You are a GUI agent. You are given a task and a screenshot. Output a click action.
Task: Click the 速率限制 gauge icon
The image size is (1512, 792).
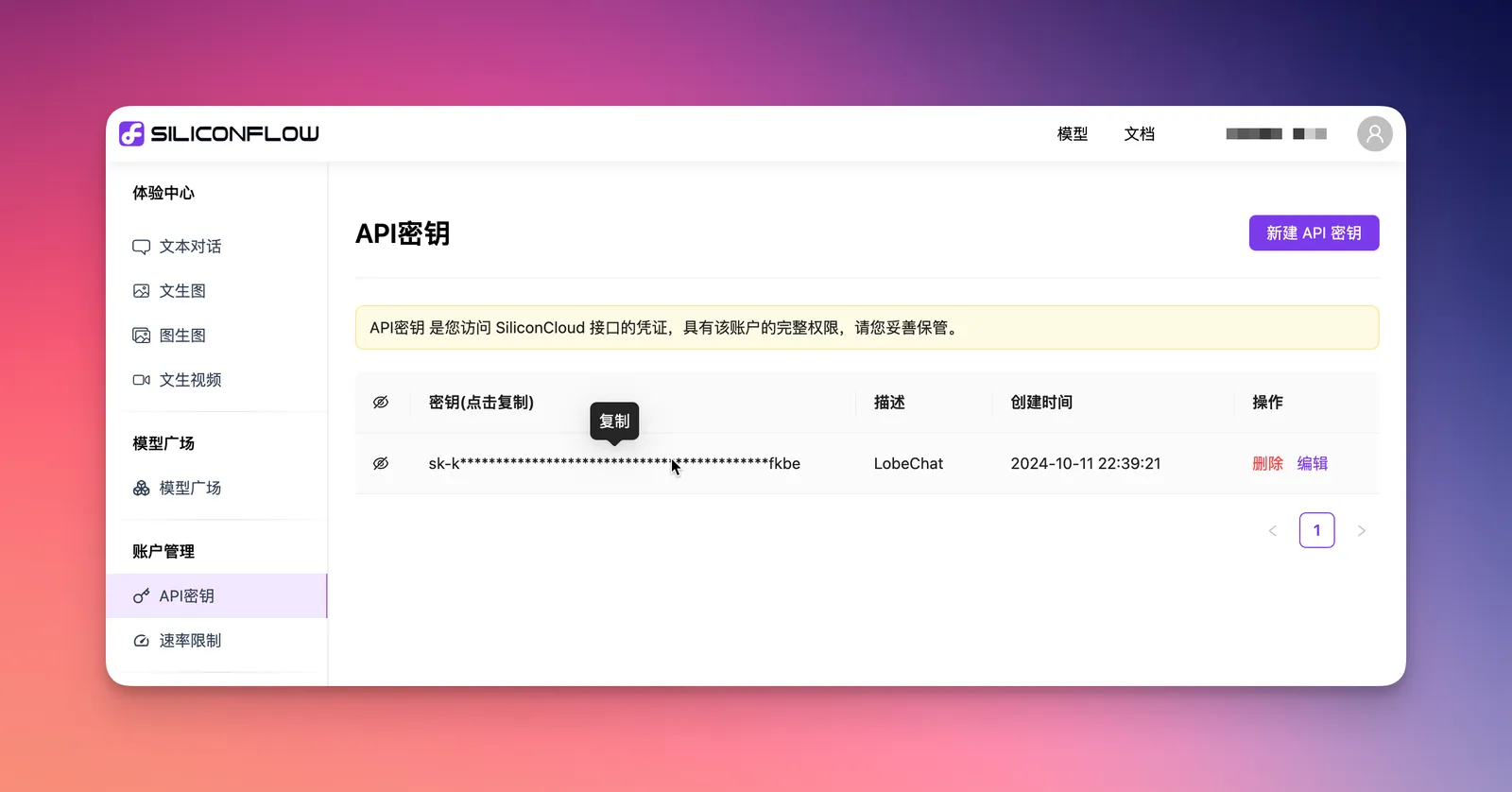click(x=141, y=641)
